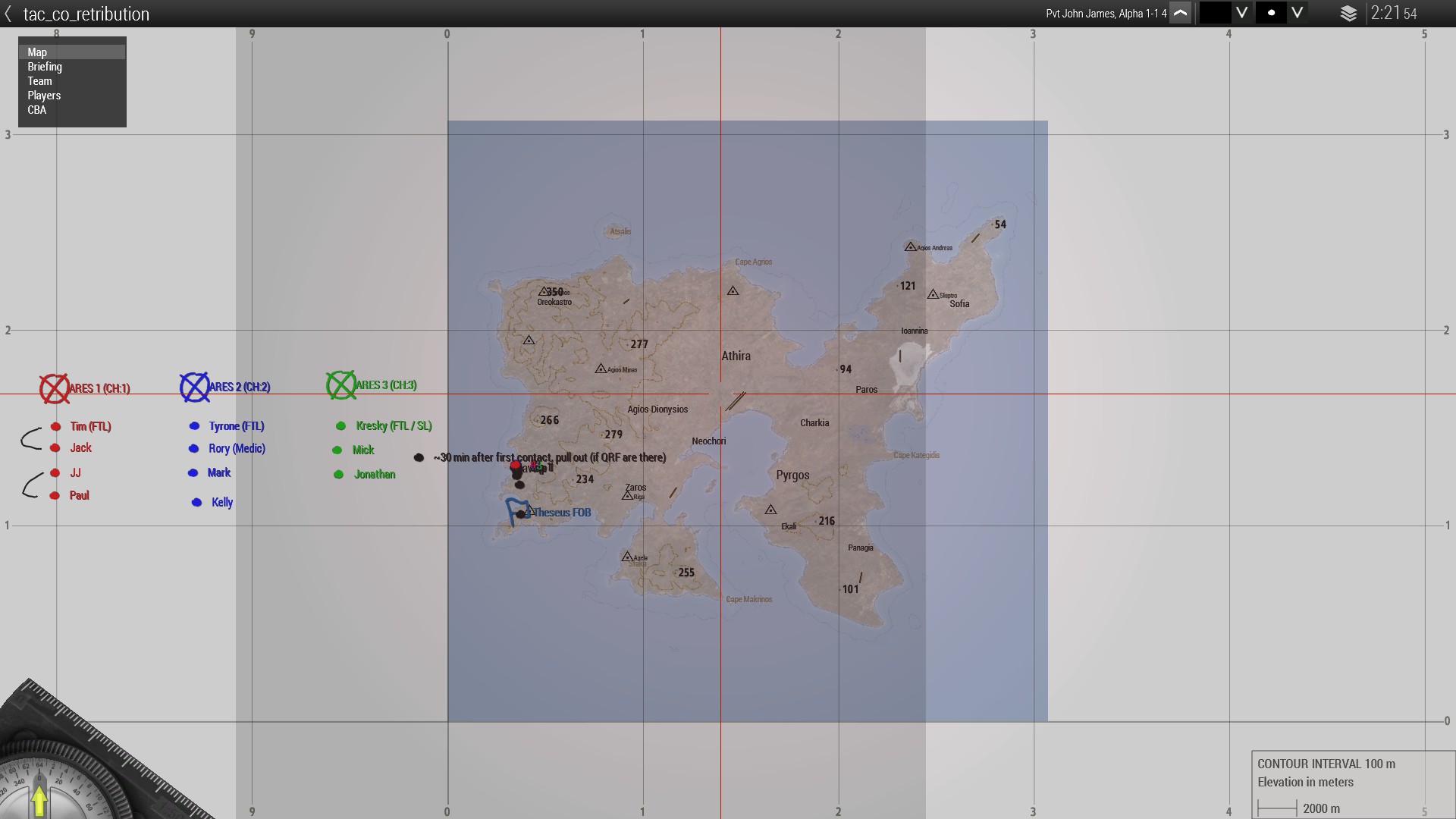The width and height of the screenshot is (1456, 819).
Task: Click Rory (Medic)'s blue status dot
Action: [195, 449]
